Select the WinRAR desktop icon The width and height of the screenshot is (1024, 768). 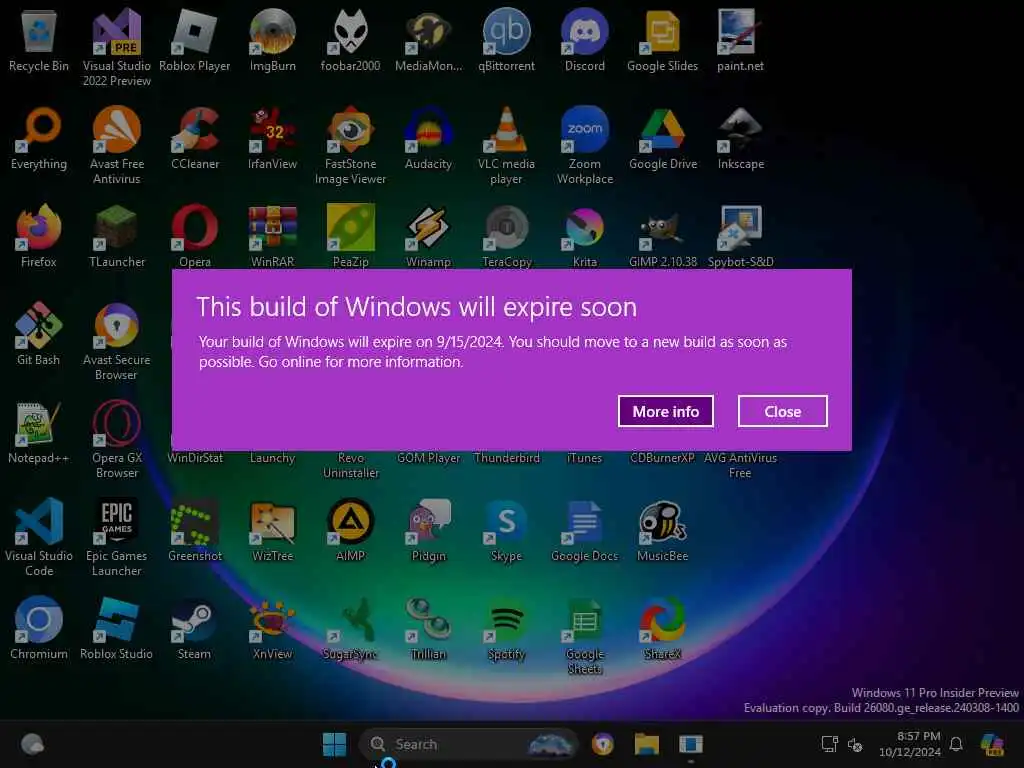click(x=272, y=236)
